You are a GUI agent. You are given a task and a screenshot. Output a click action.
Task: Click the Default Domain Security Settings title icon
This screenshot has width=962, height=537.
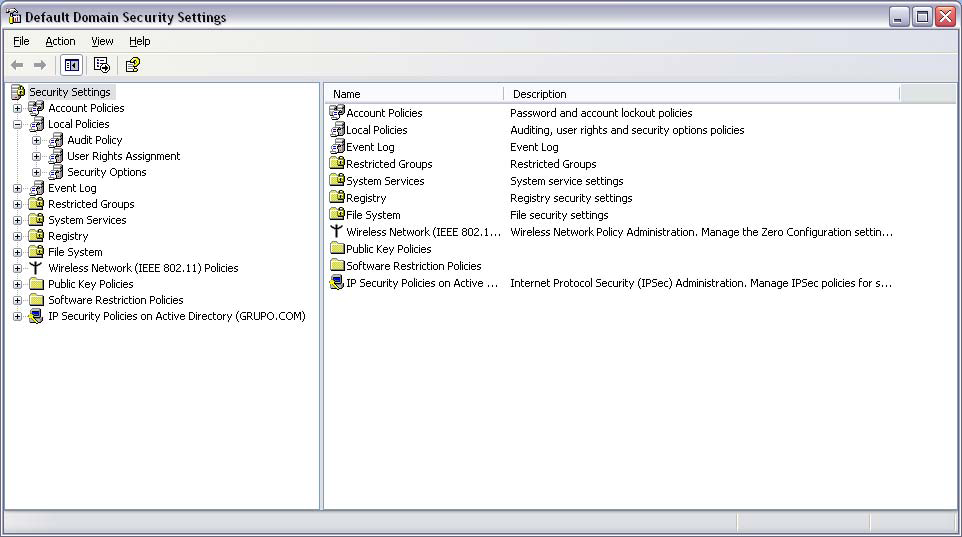point(13,16)
